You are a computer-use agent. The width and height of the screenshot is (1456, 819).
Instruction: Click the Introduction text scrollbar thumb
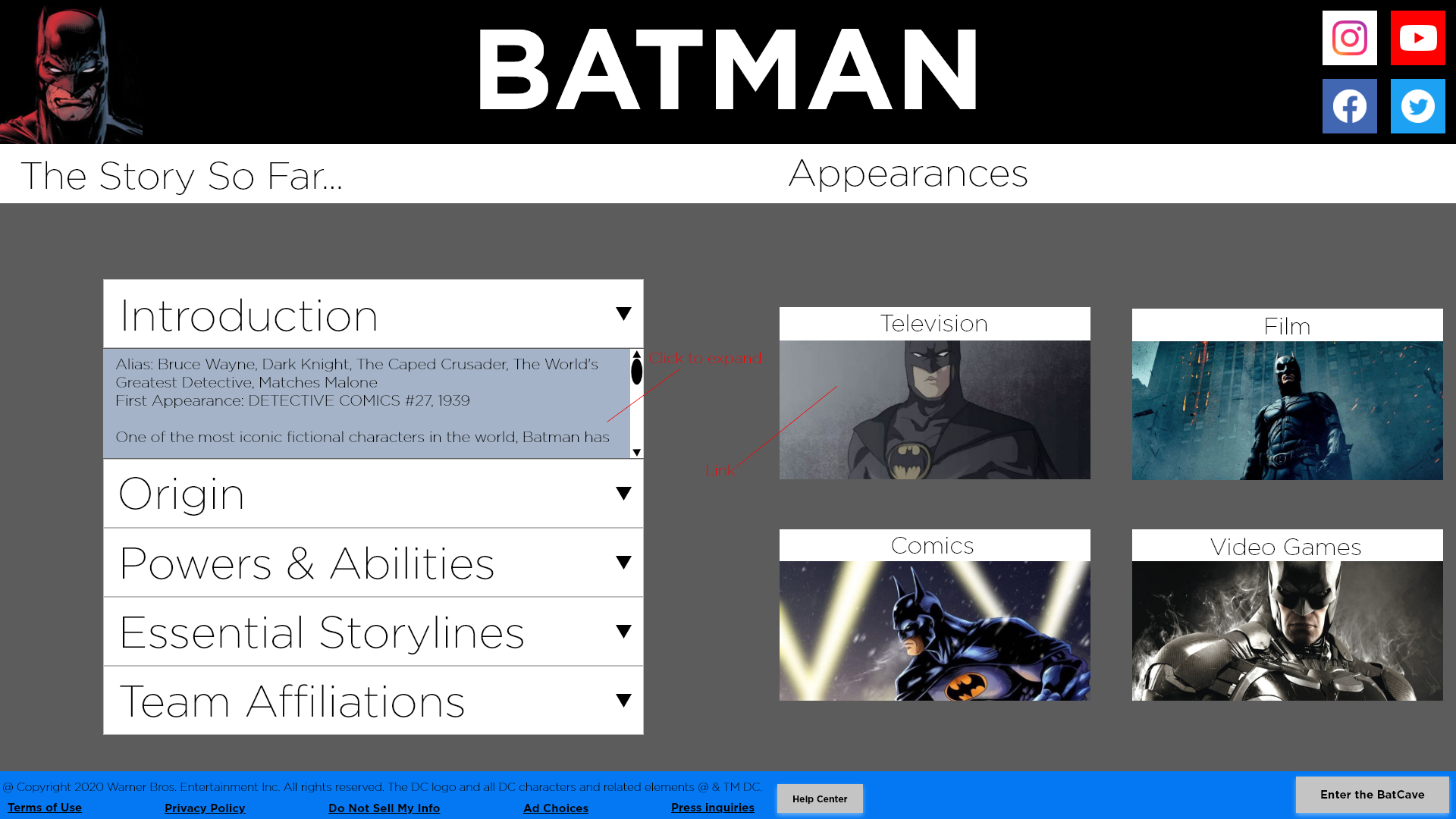click(637, 372)
